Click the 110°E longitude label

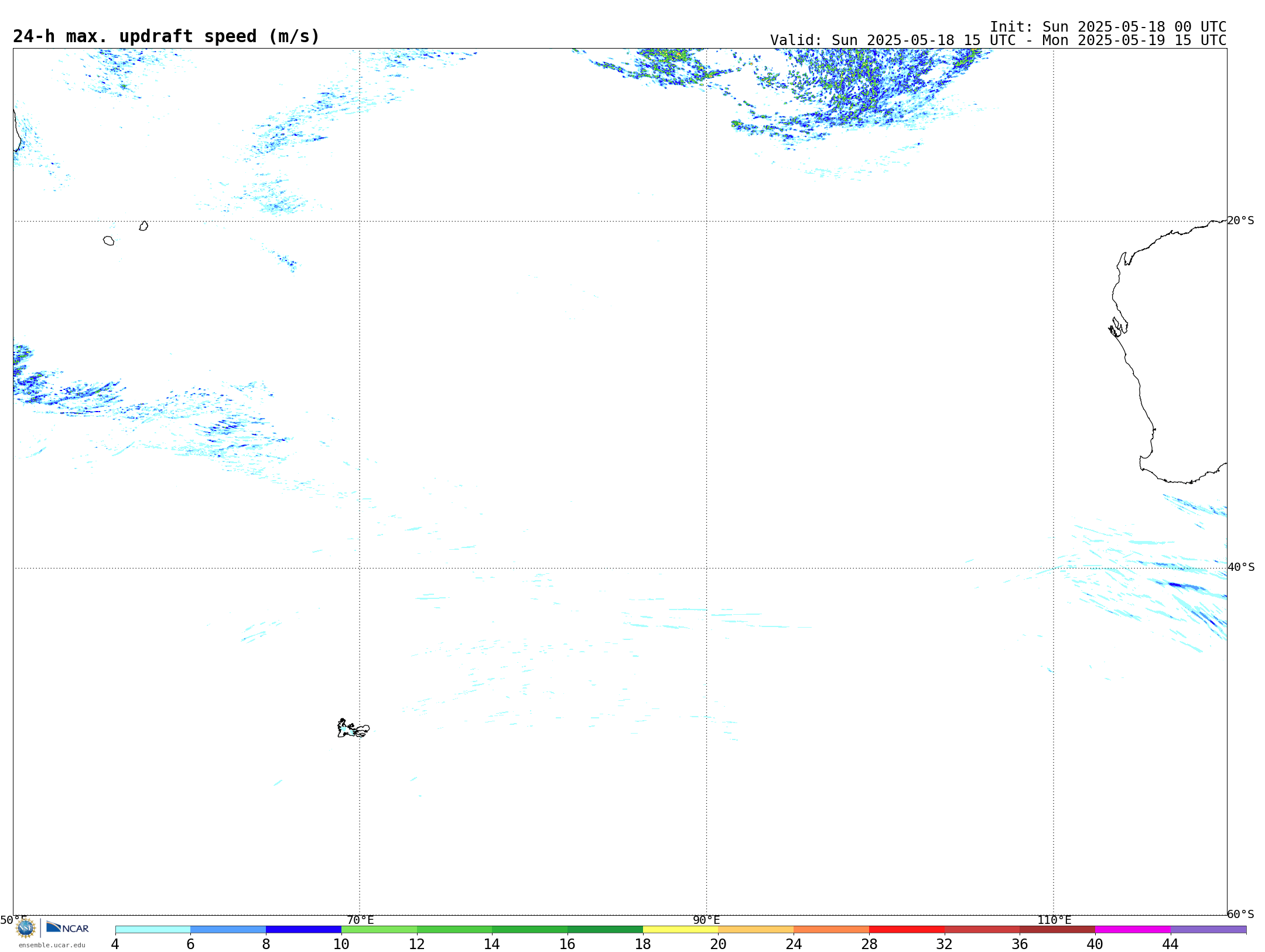click(x=1054, y=920)
